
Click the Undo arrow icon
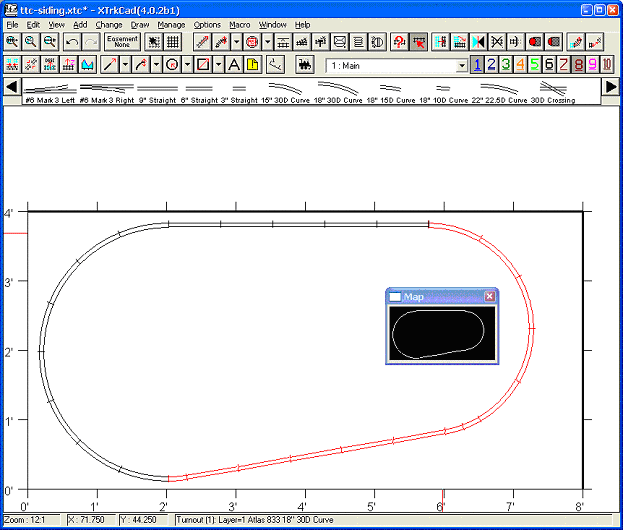coord(71,42)
